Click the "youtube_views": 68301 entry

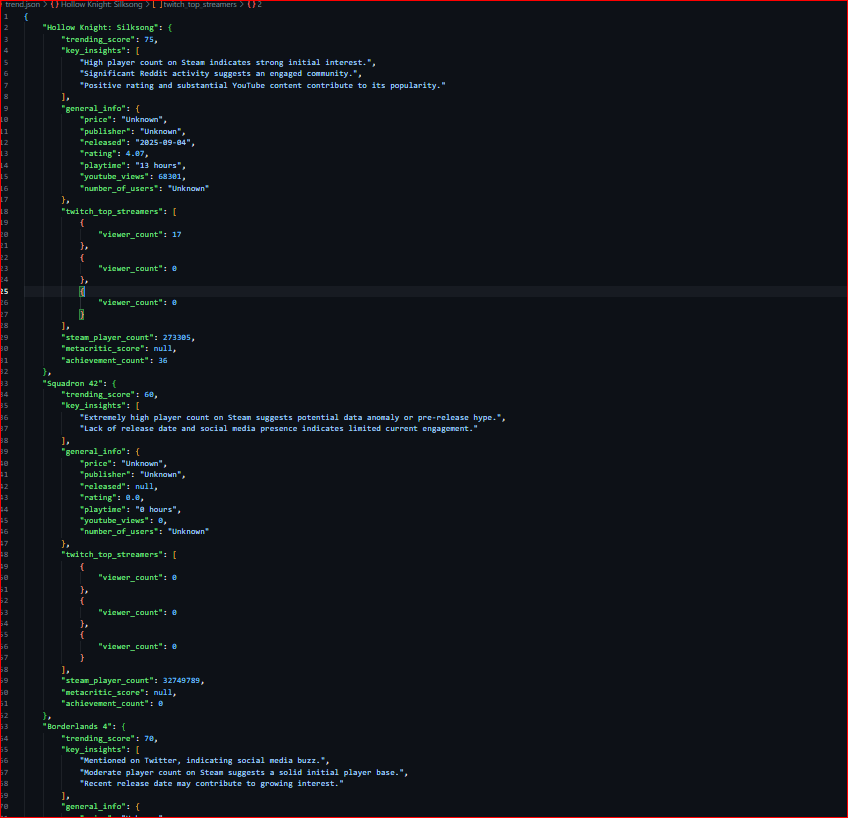(x=132, y=177)
